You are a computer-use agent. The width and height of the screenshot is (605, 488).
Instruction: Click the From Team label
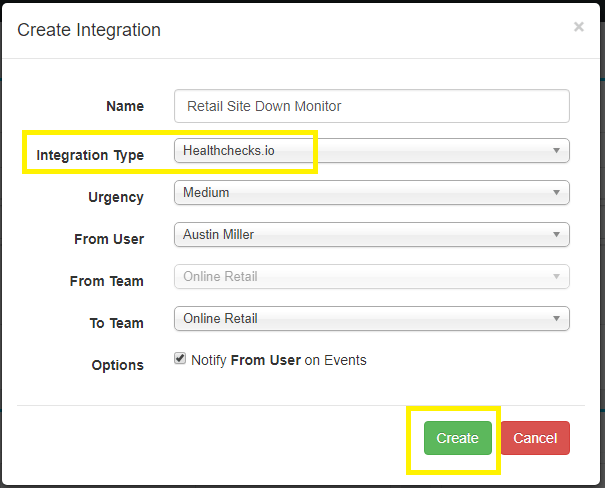[x=106, y=281]
